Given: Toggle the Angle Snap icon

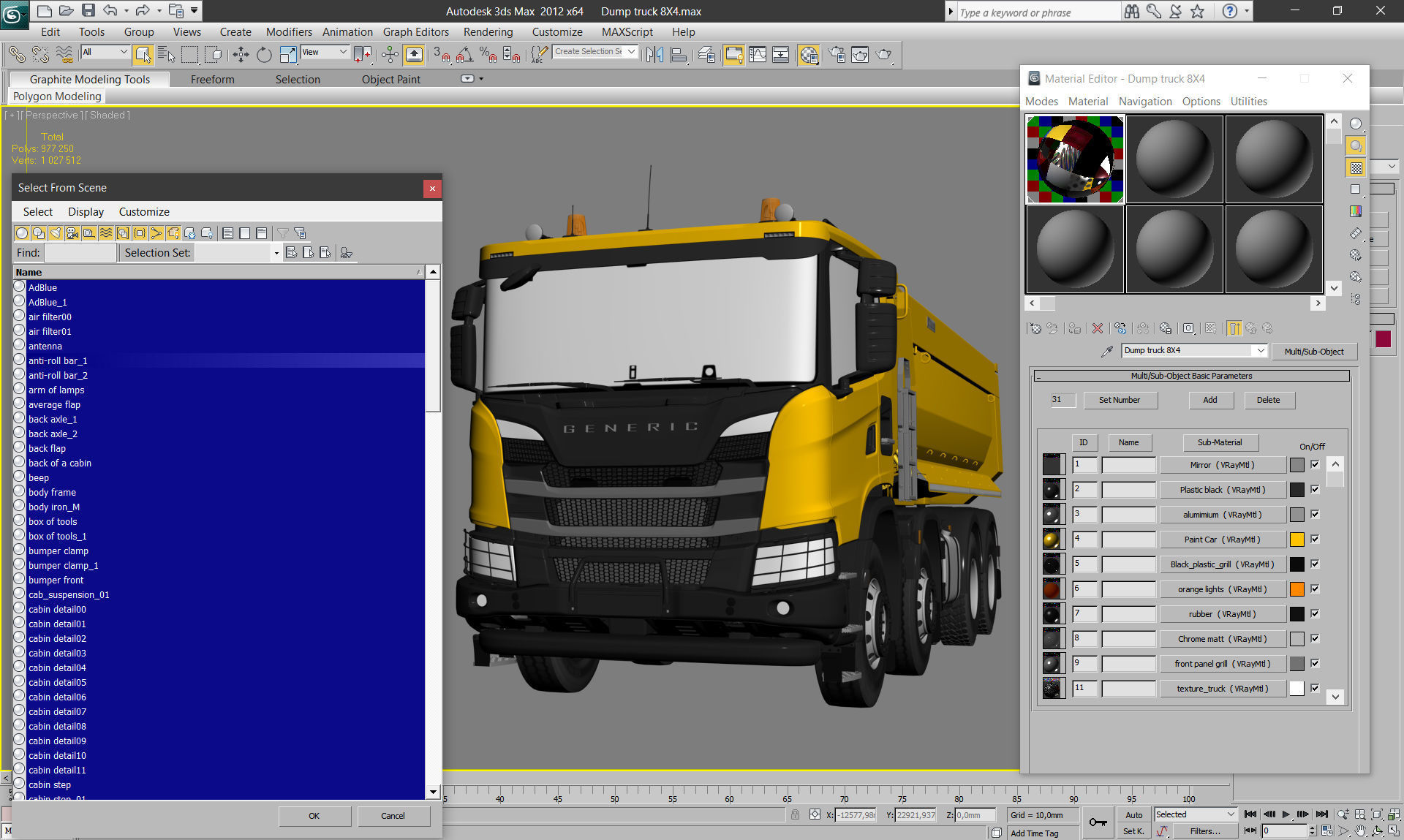Looking at the screenshot, I should (464, 54).
